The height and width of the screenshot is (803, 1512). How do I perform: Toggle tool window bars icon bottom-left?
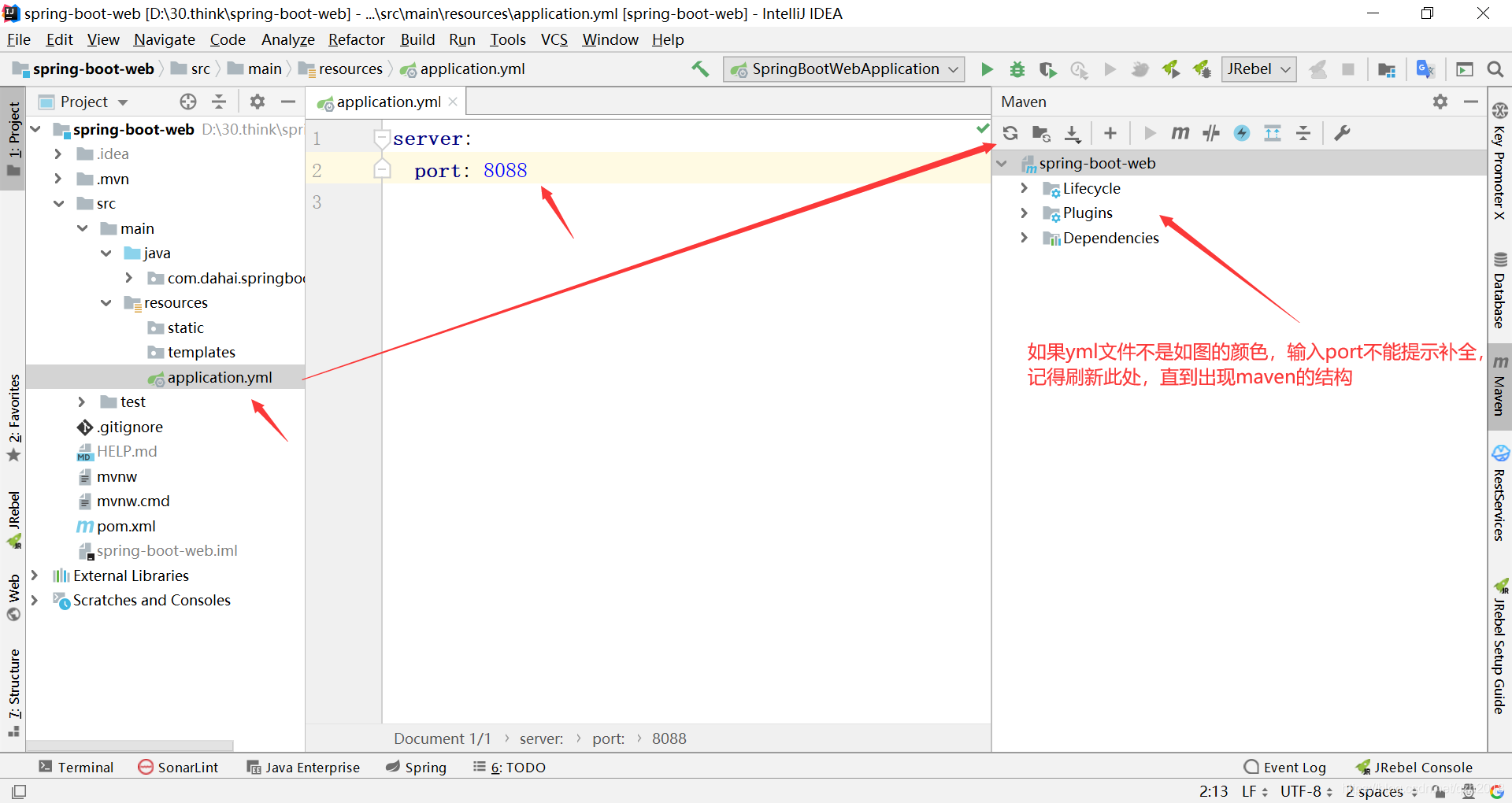(19, 791)
